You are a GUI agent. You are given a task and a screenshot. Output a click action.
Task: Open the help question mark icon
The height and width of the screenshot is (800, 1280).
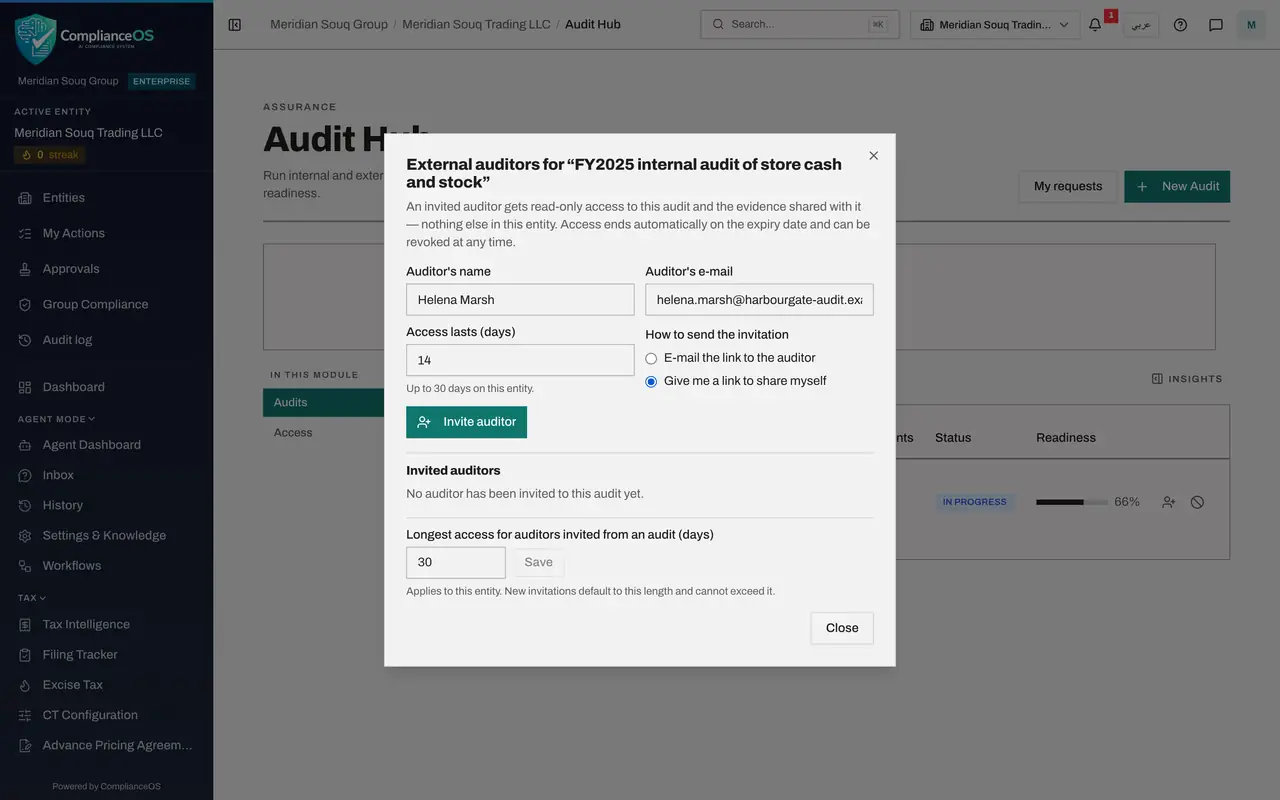1180,25
